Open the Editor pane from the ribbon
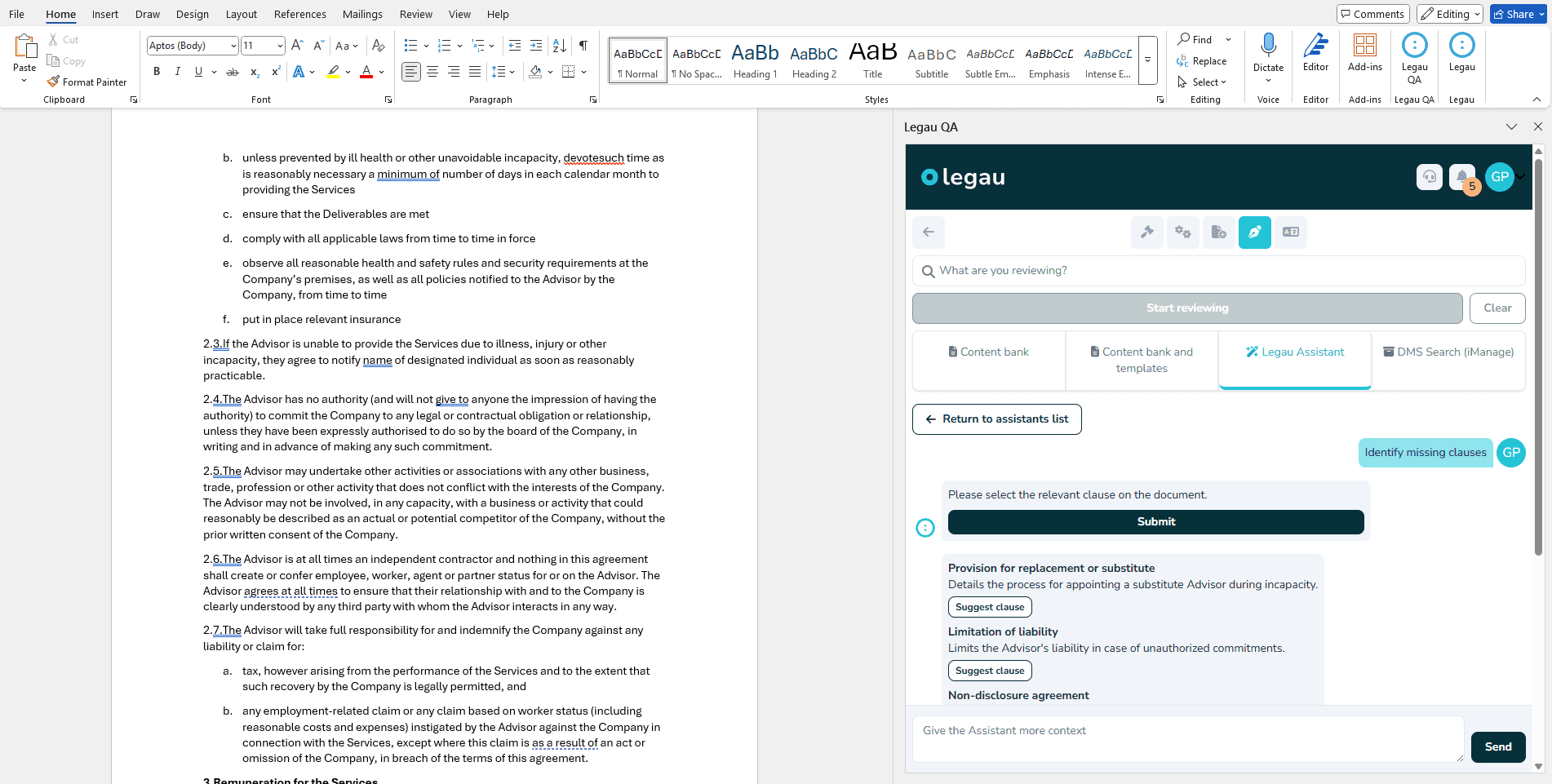 point(1315,52)
